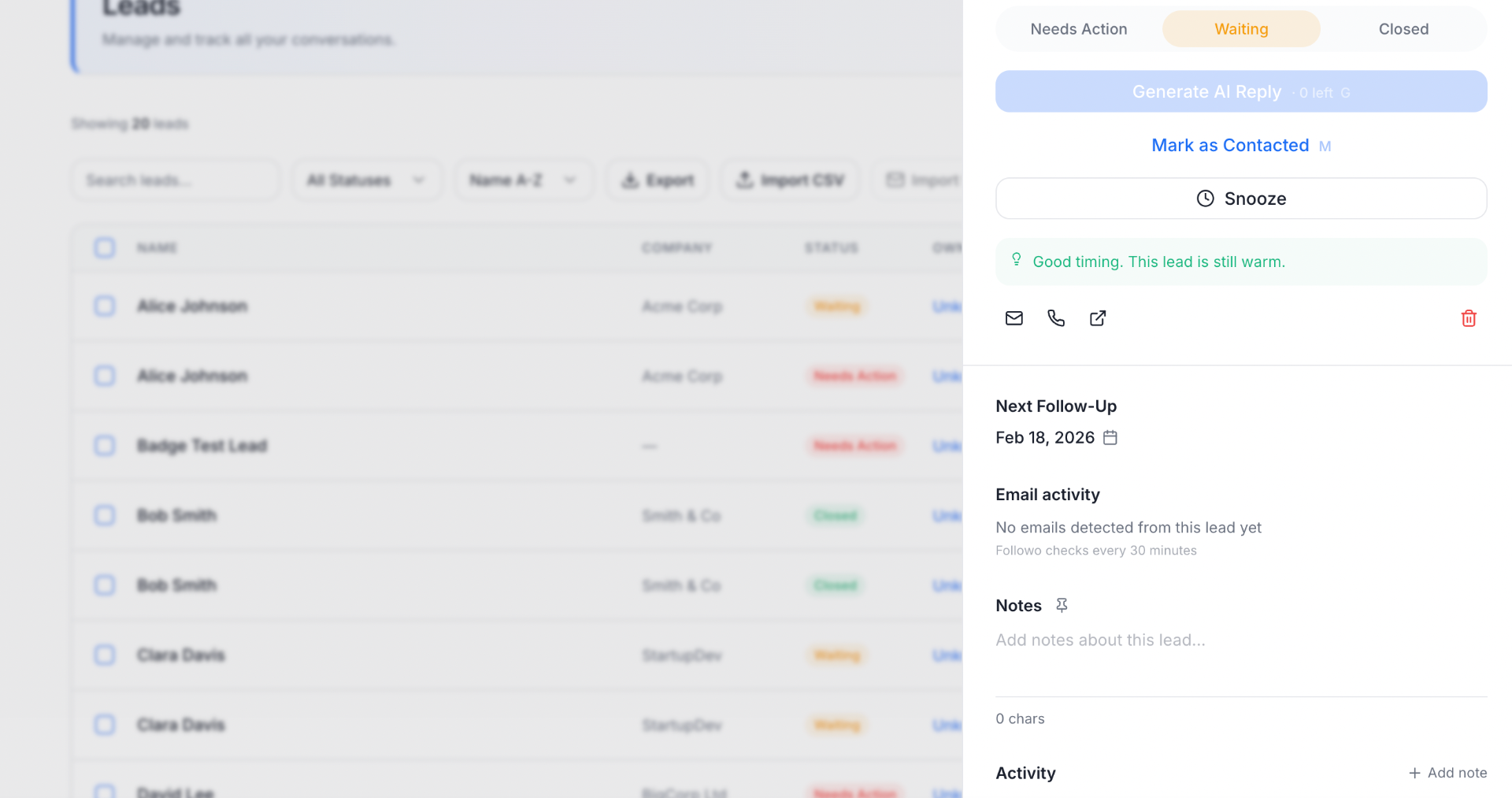Image resolution: width=1512 pixels, height=798 pixels.
Task: Click the Export download icon
Action: click(629, 180)
